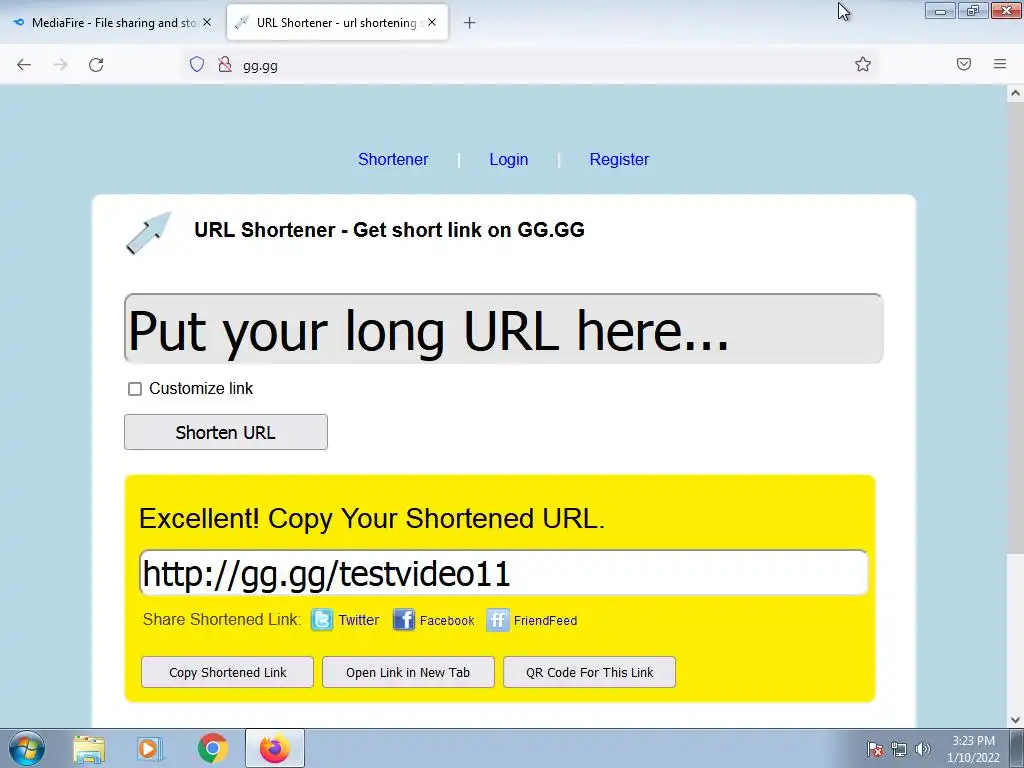Click the insecure connection padlock icon
The width and height of the screenshot is (1024, 768).
tap(225, 64)
